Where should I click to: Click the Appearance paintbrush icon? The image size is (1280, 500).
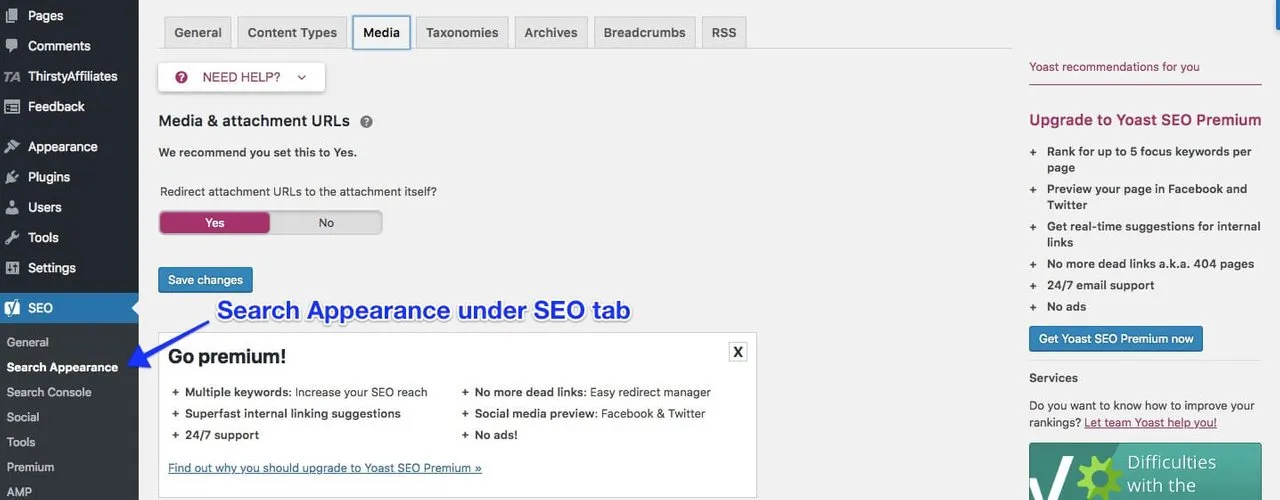12,147
